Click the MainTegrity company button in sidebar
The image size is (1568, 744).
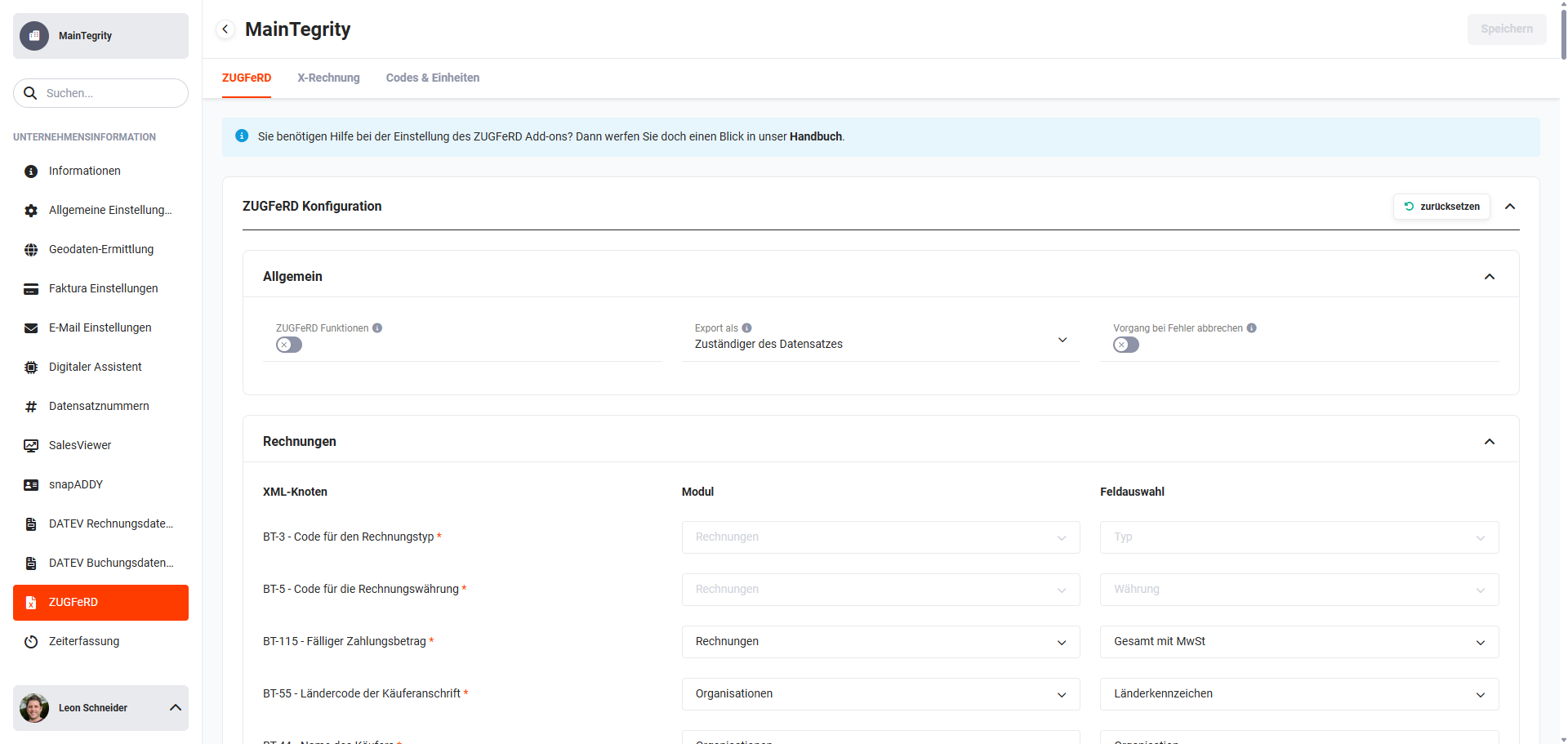100,36
